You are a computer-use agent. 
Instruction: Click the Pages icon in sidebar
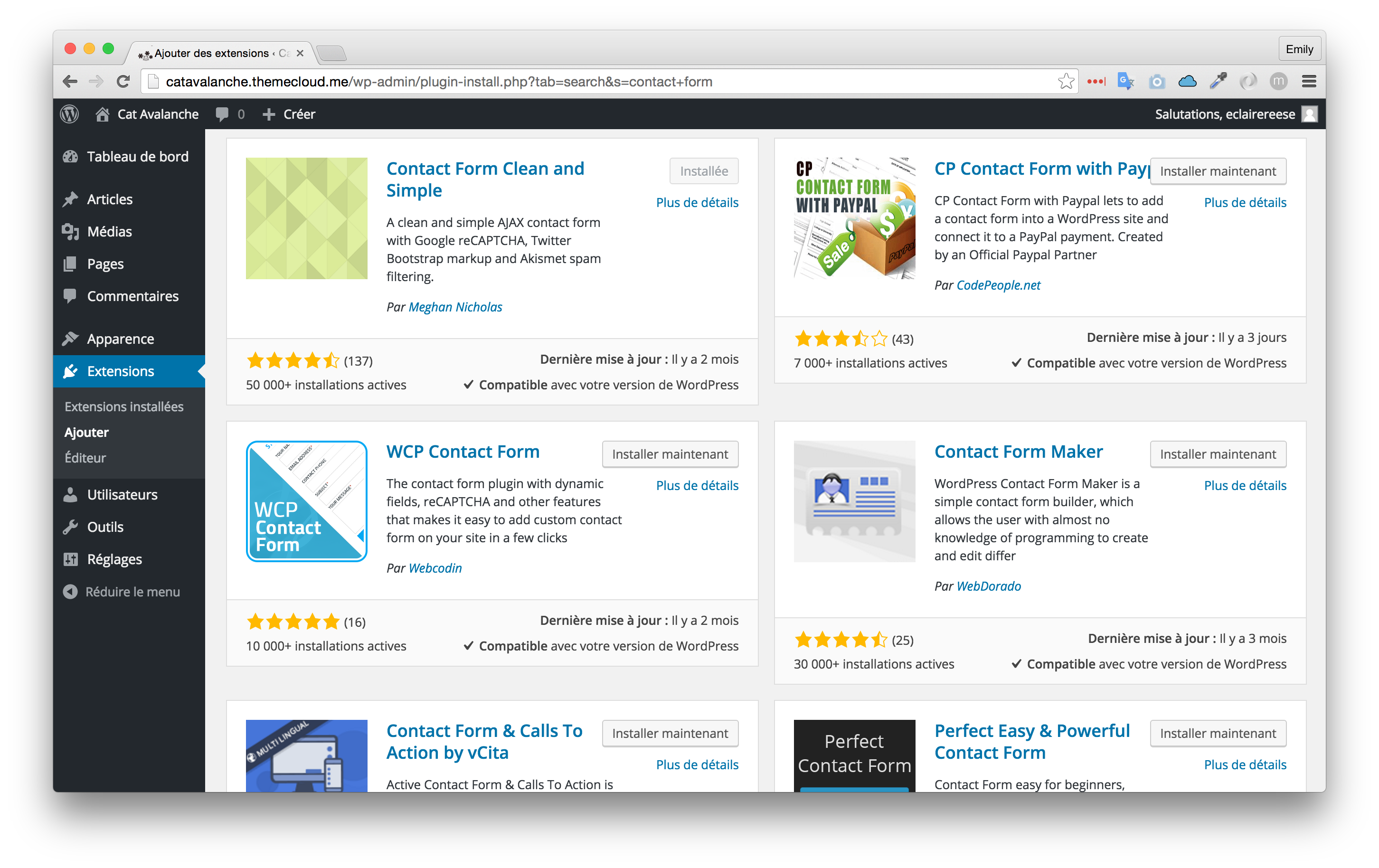click(70, 264)
